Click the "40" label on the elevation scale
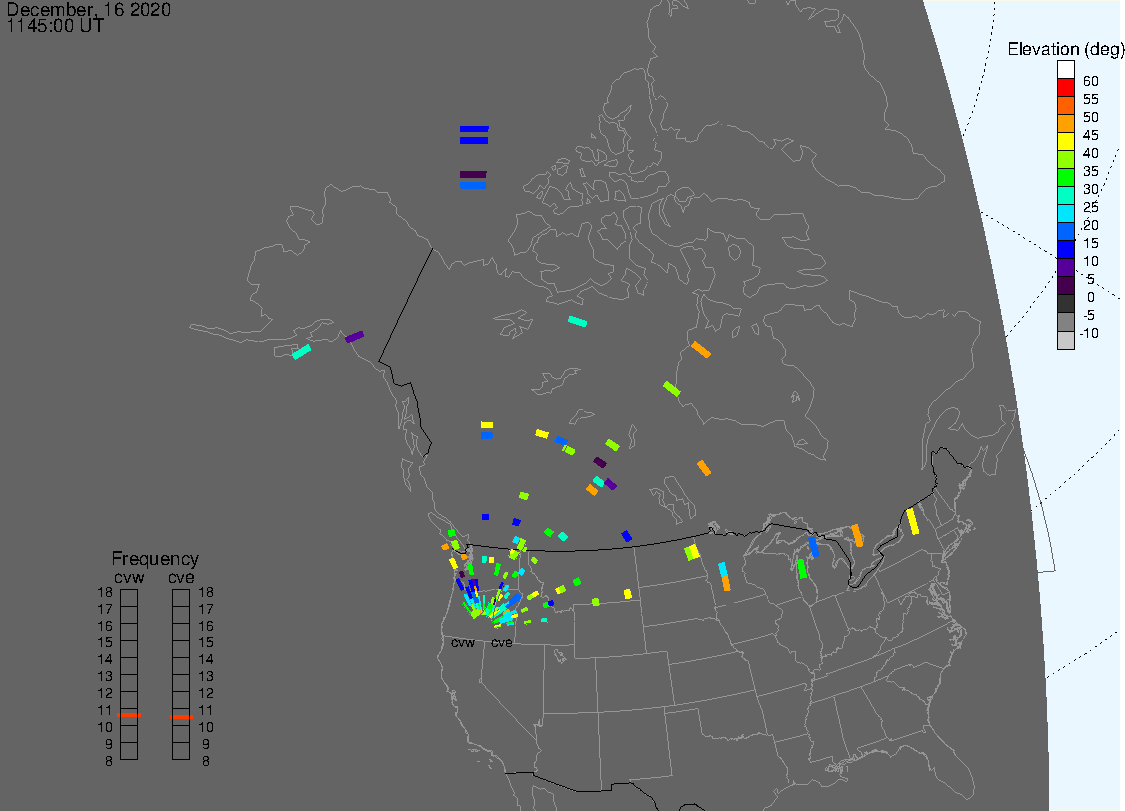 tap(1091, 153)
